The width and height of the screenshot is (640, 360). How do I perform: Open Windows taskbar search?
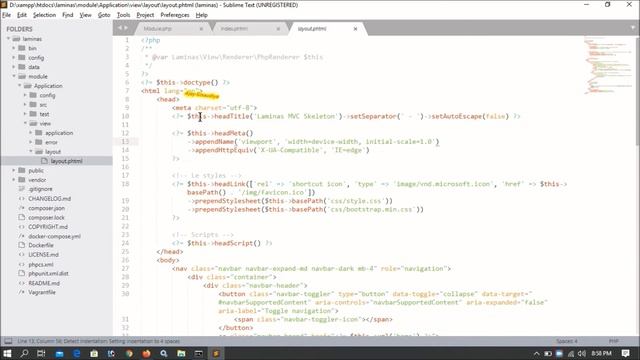pos(24,353)
